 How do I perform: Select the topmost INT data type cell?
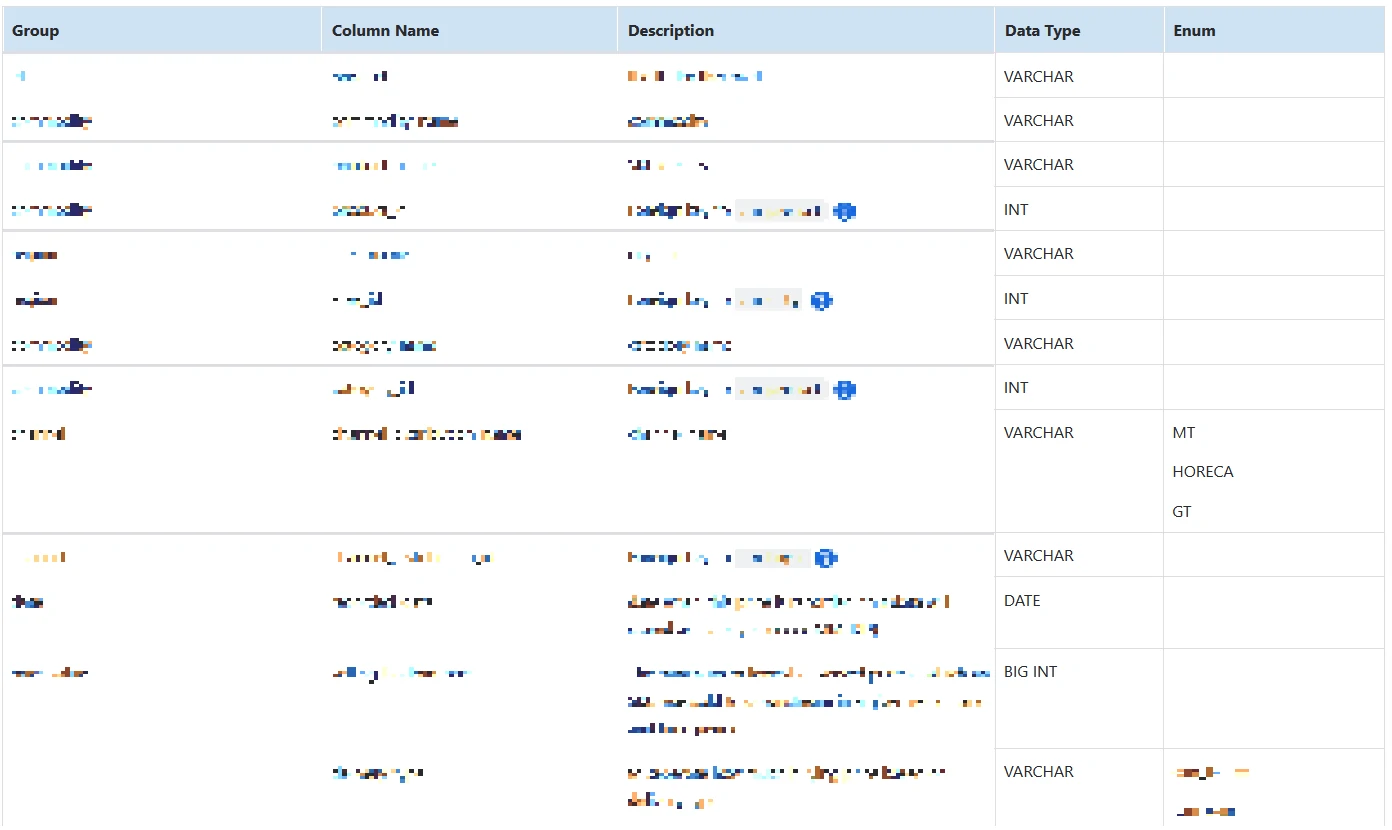coord(1016,210)
